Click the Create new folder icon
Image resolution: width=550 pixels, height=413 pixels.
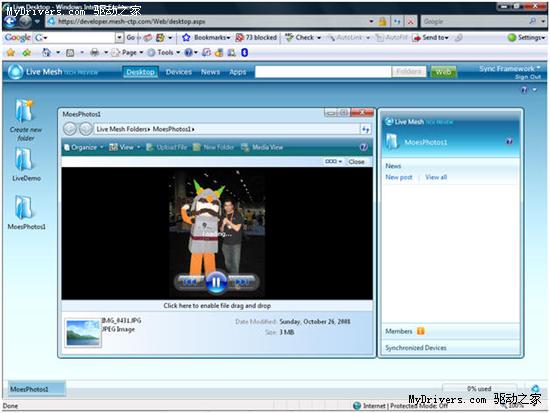(24, 111)
